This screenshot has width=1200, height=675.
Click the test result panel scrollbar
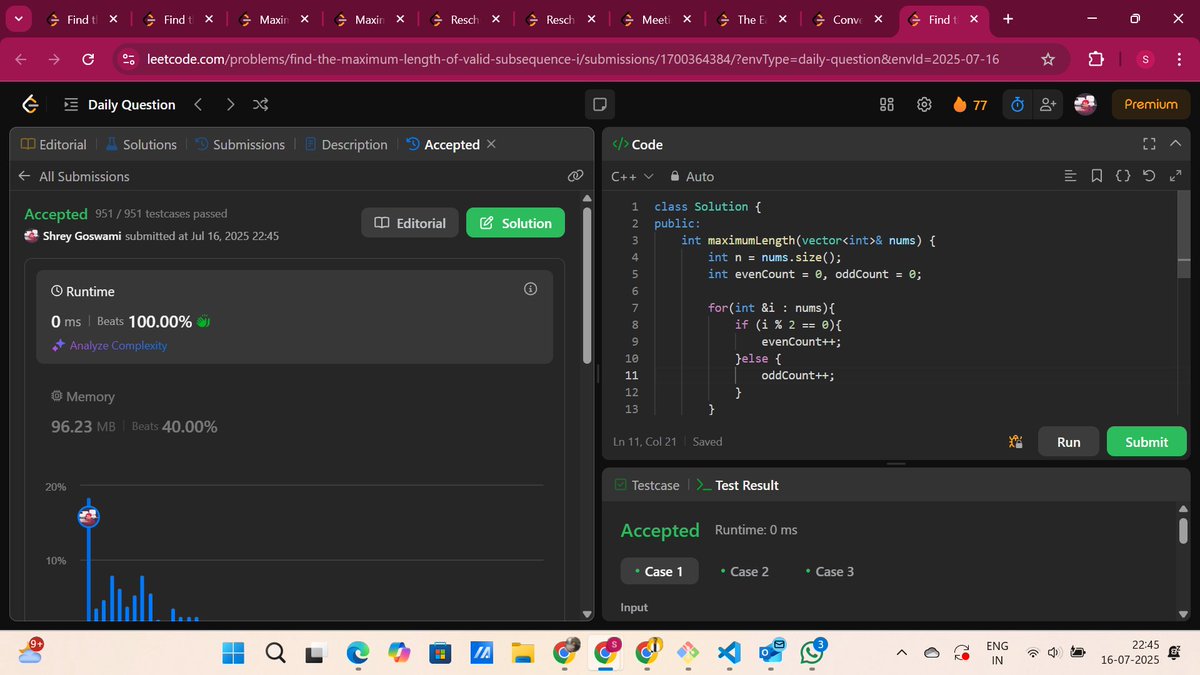(1184, 530)
